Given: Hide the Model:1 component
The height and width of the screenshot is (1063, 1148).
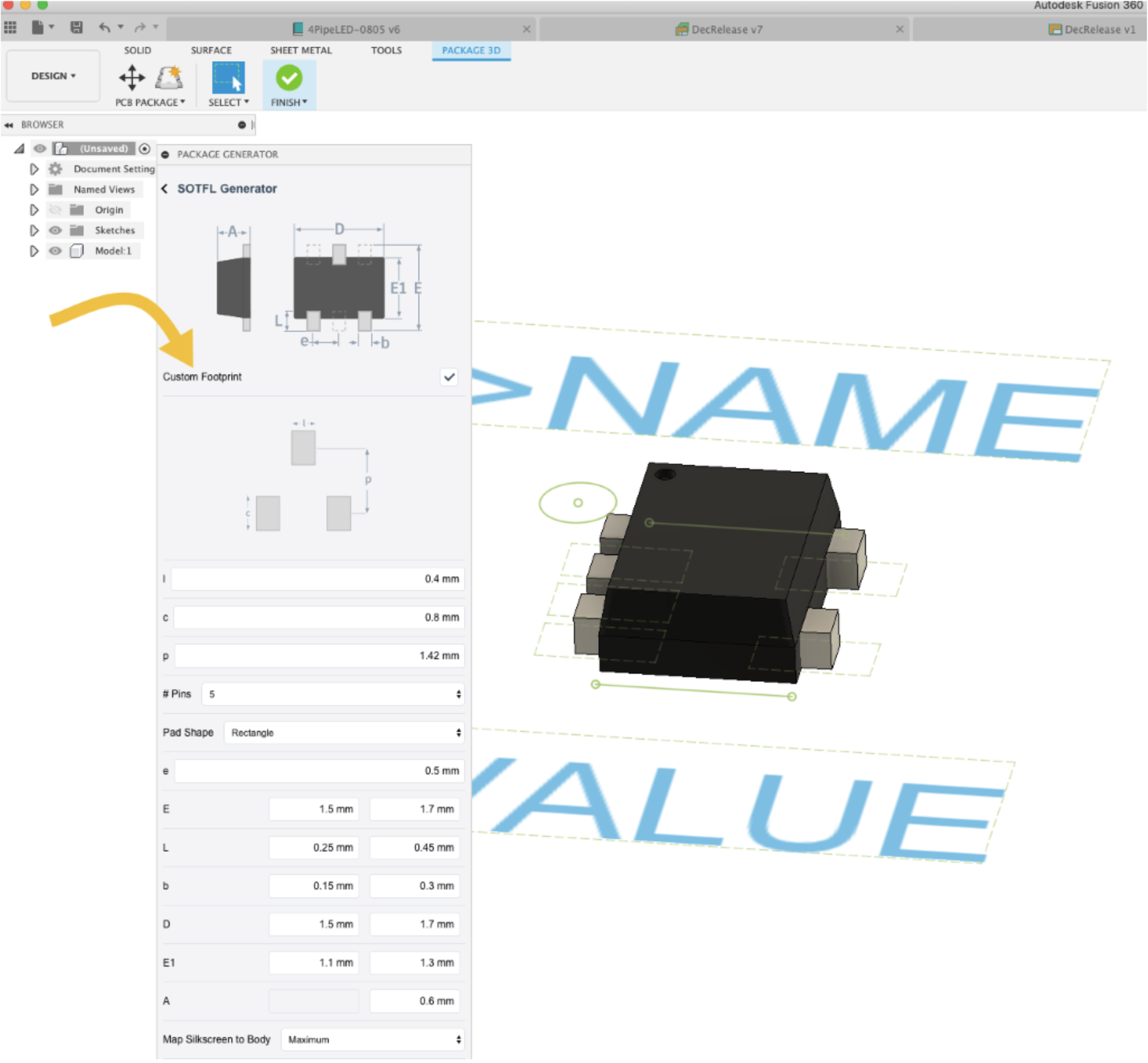Looking at the screenshot, I should [x=56, y=251].
